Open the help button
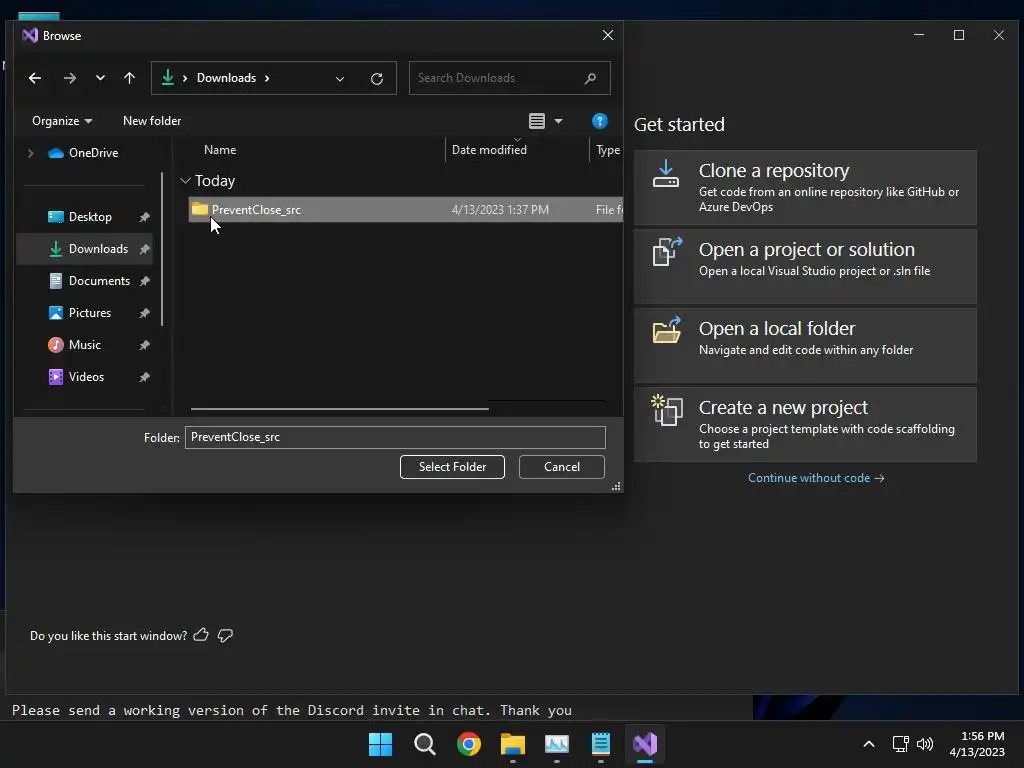The width and height of the screenshot is (1024, 768). pos(600,121)
